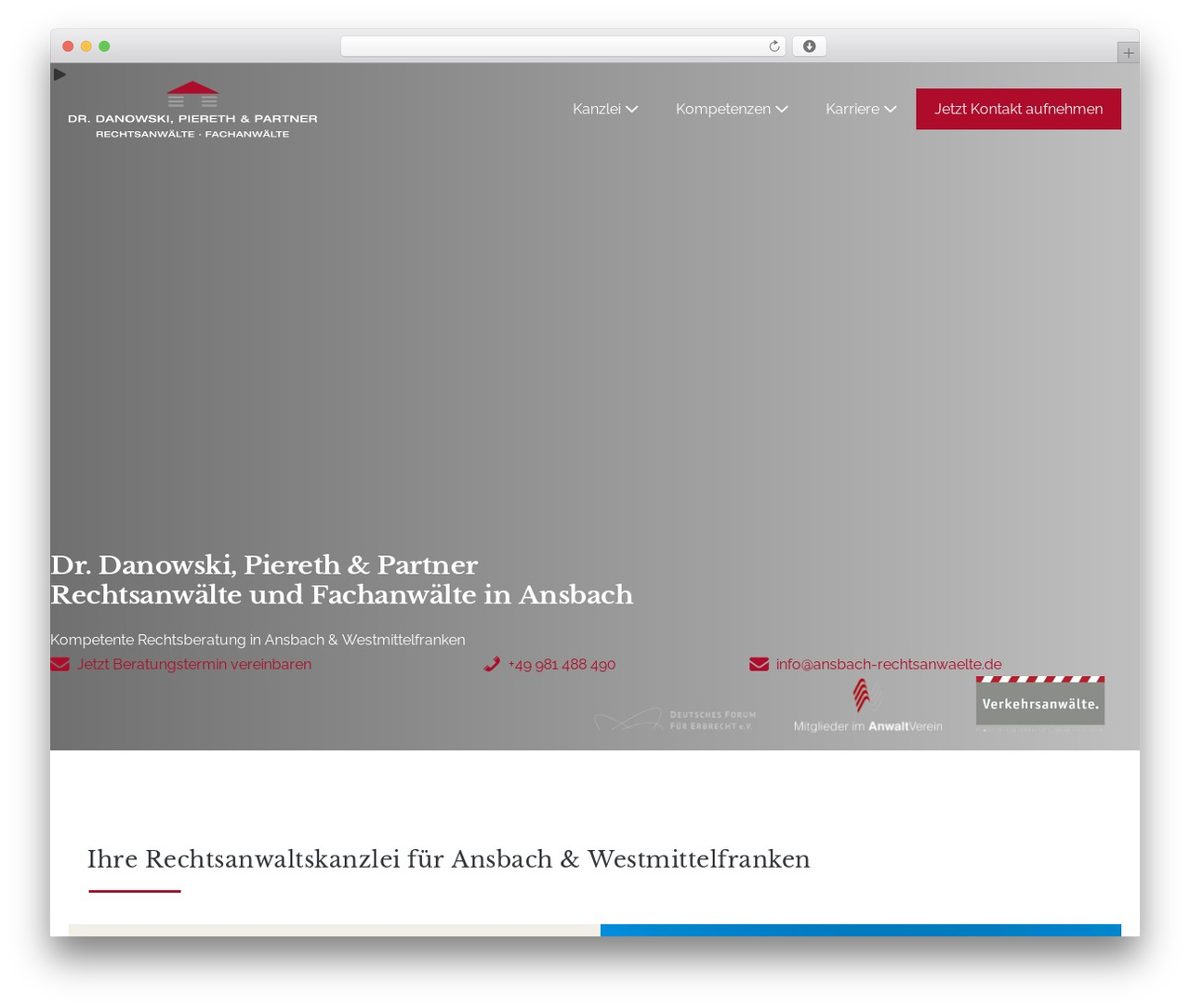The width and height of the screenshot is (1190, 1008).
Task: Click the small play arrow at top-left of page
Action: (x=59, y=74)
